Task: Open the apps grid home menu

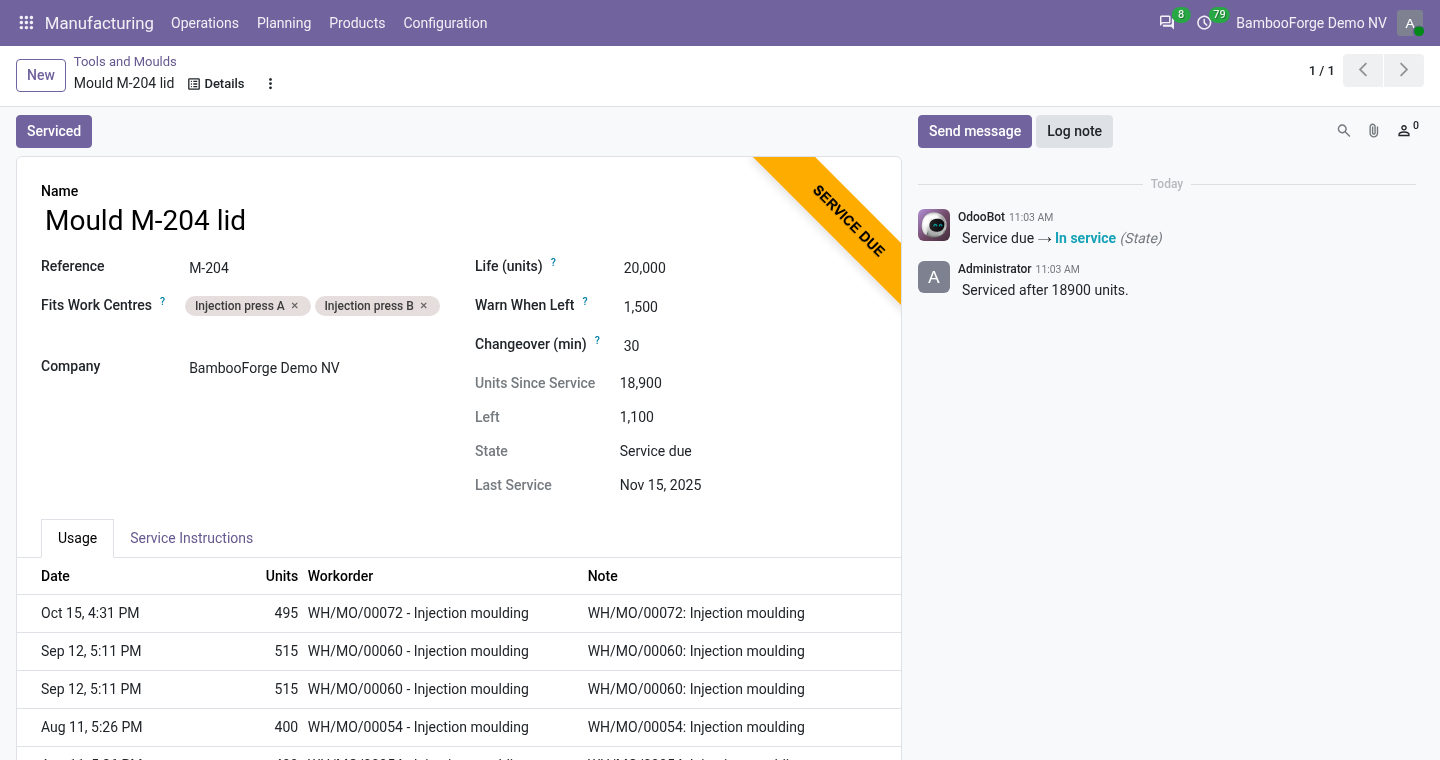Action: point(26,23)
